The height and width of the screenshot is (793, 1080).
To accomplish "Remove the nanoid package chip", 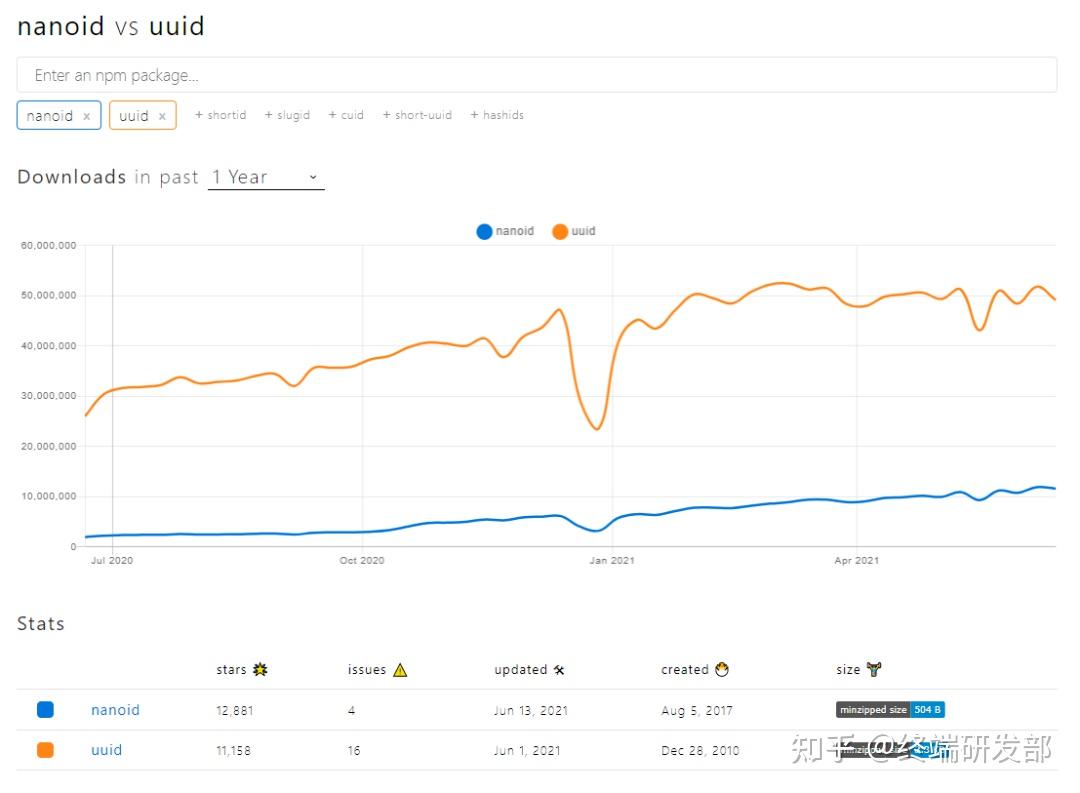I will pos(87,115).
